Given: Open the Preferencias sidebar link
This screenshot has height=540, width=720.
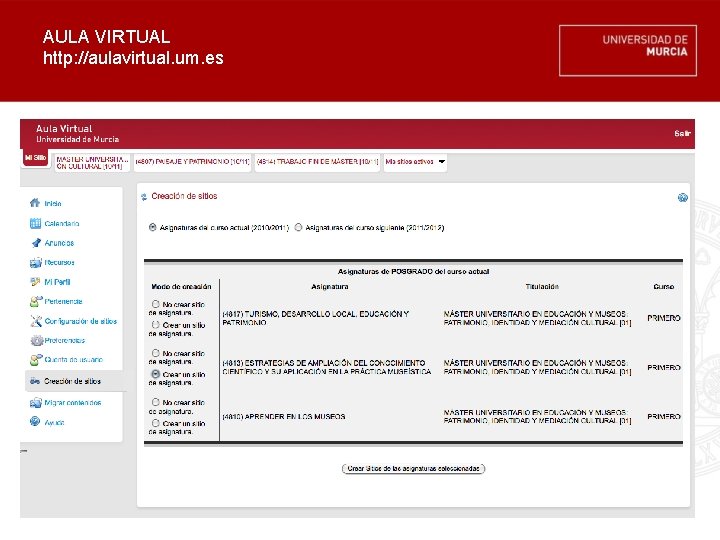Looking at the screenshot, I should [x=65, y=340].
